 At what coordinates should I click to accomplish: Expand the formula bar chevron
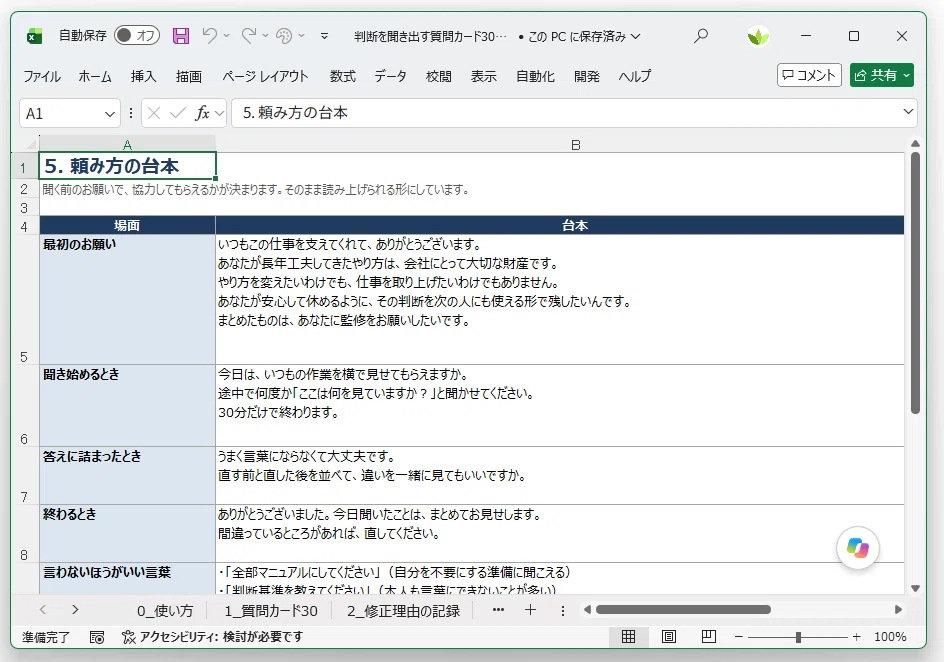pyautogui.click(x=908, y=112)
